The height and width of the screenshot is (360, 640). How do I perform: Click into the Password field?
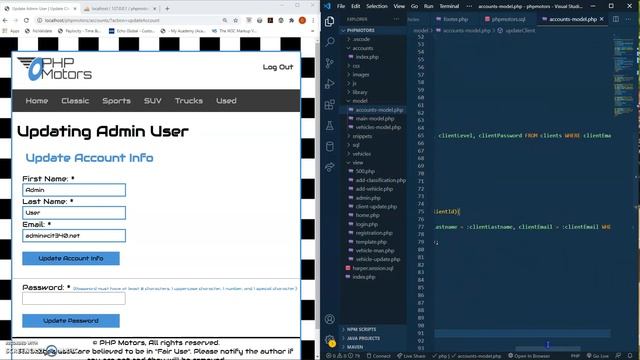[74, 298]
